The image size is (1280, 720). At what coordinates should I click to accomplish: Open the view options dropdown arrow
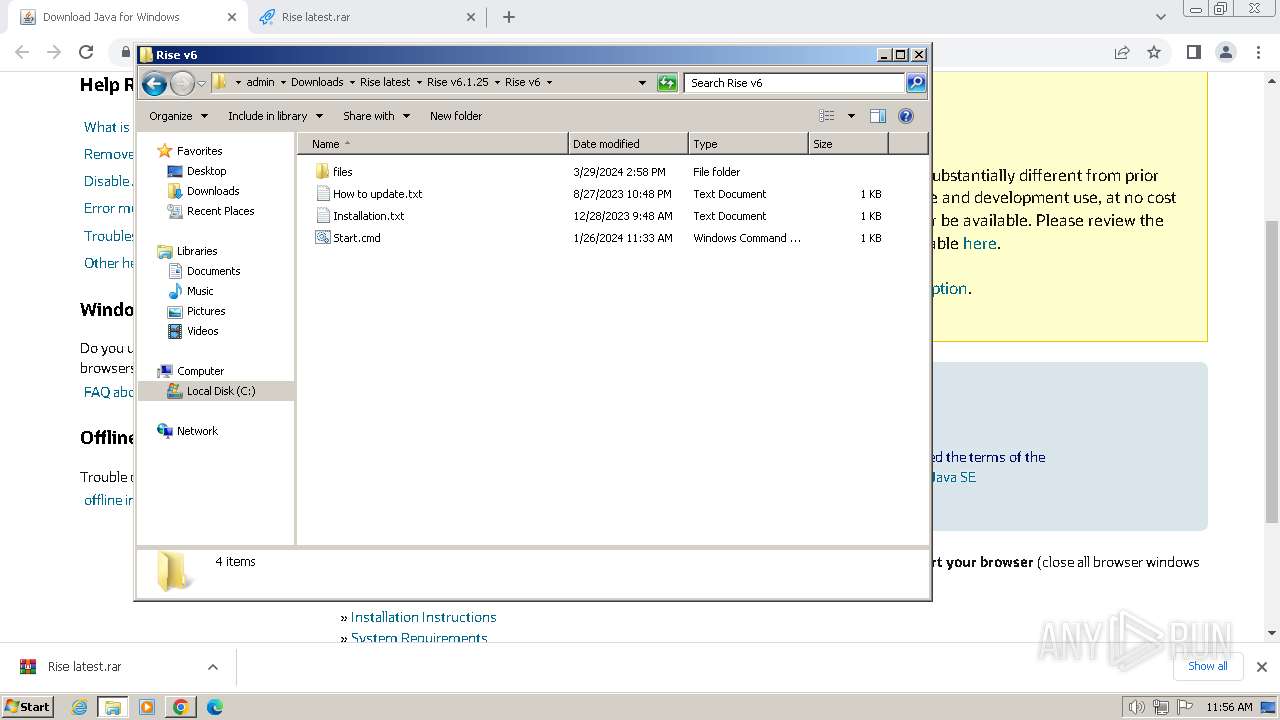851,116
